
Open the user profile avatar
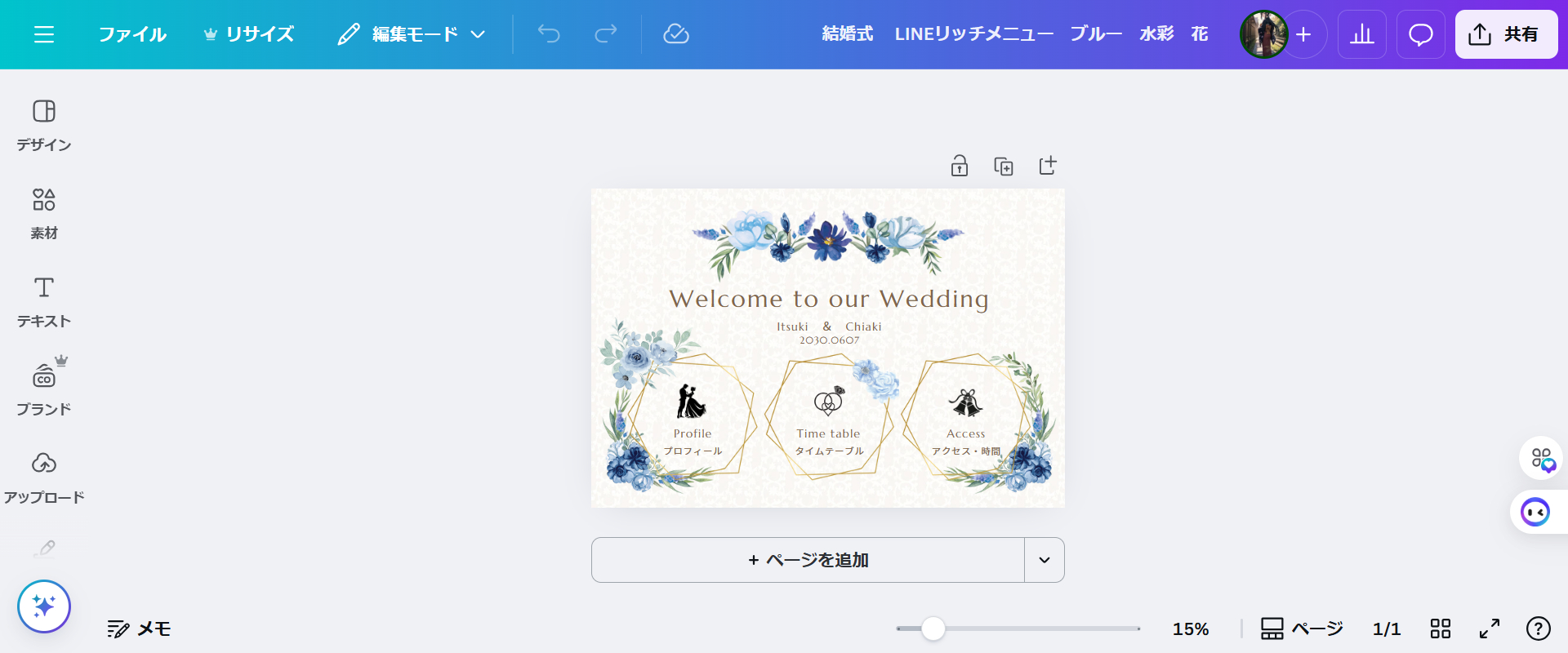1263,34
